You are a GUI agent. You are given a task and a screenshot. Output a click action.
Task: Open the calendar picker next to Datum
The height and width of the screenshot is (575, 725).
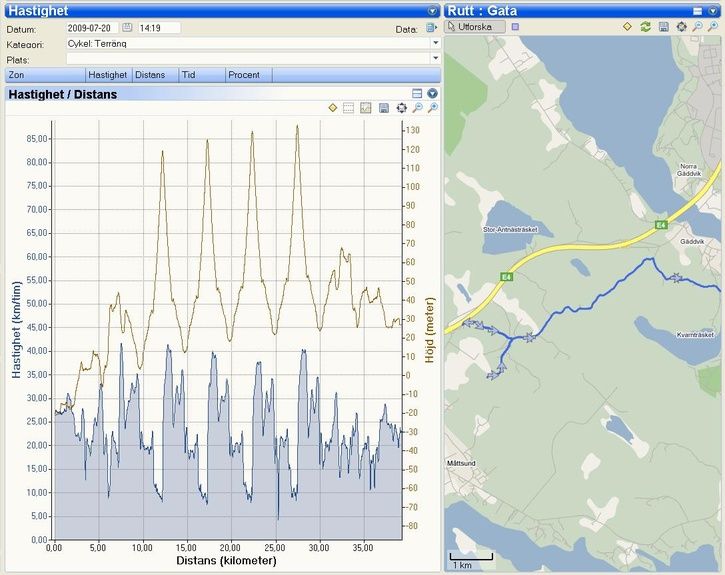click(127, 28)
